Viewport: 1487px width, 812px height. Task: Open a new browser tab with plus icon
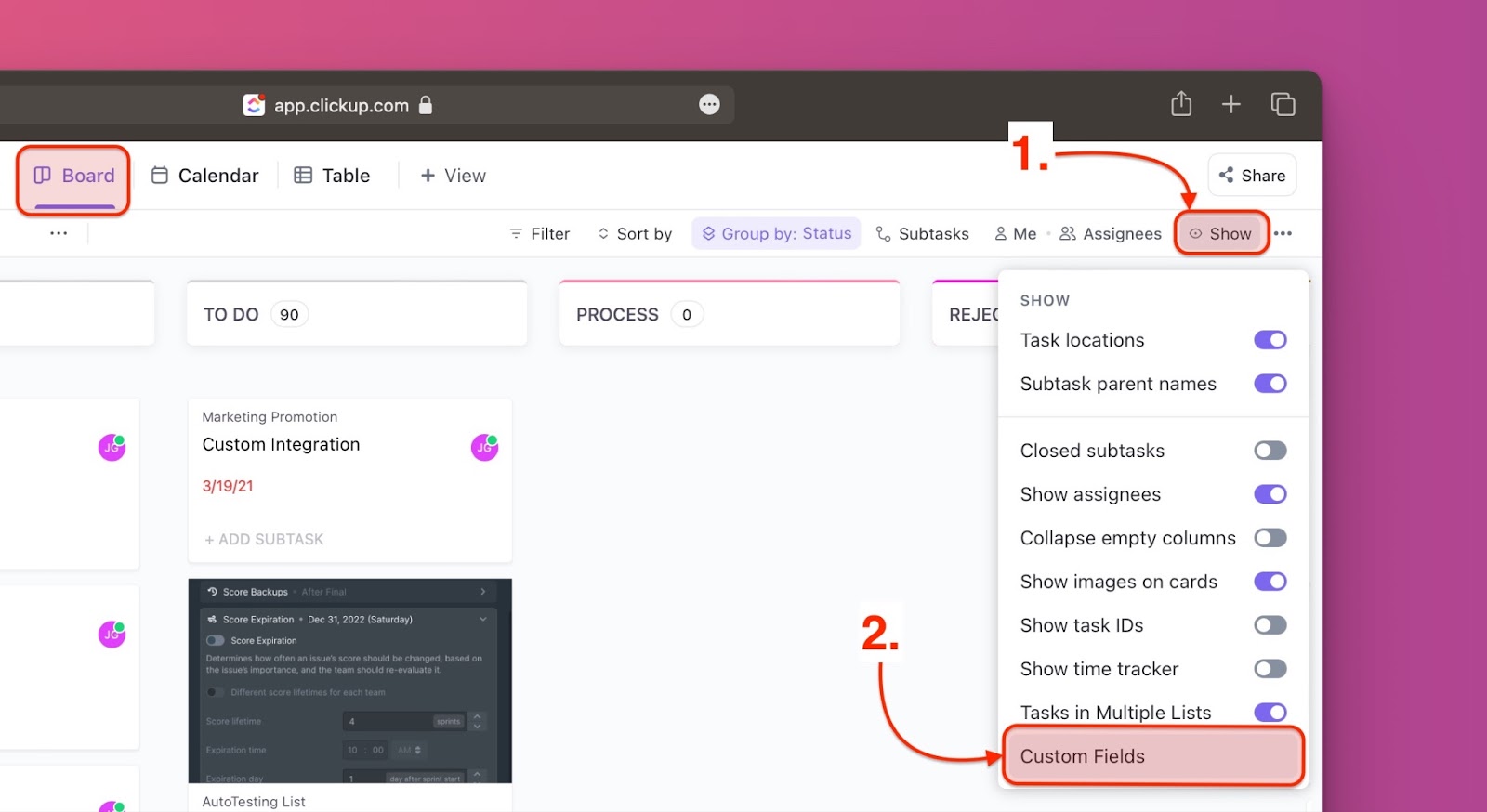1231,104
